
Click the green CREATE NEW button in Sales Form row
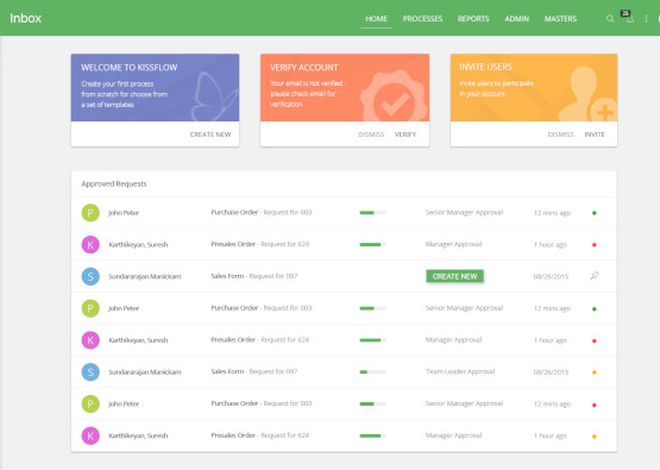[x=455, y=276]
